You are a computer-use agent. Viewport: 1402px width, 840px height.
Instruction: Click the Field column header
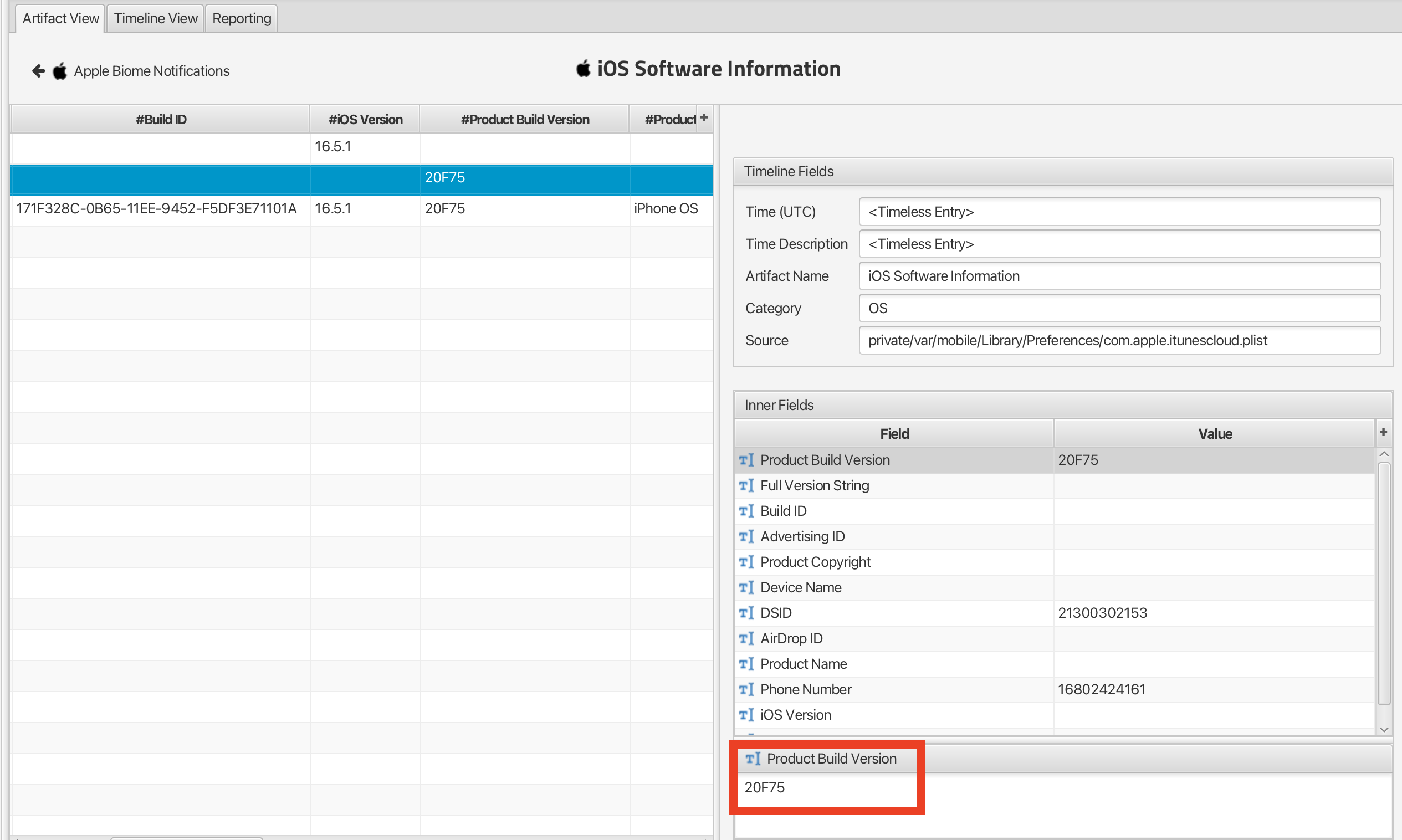(x=894, y=434)
